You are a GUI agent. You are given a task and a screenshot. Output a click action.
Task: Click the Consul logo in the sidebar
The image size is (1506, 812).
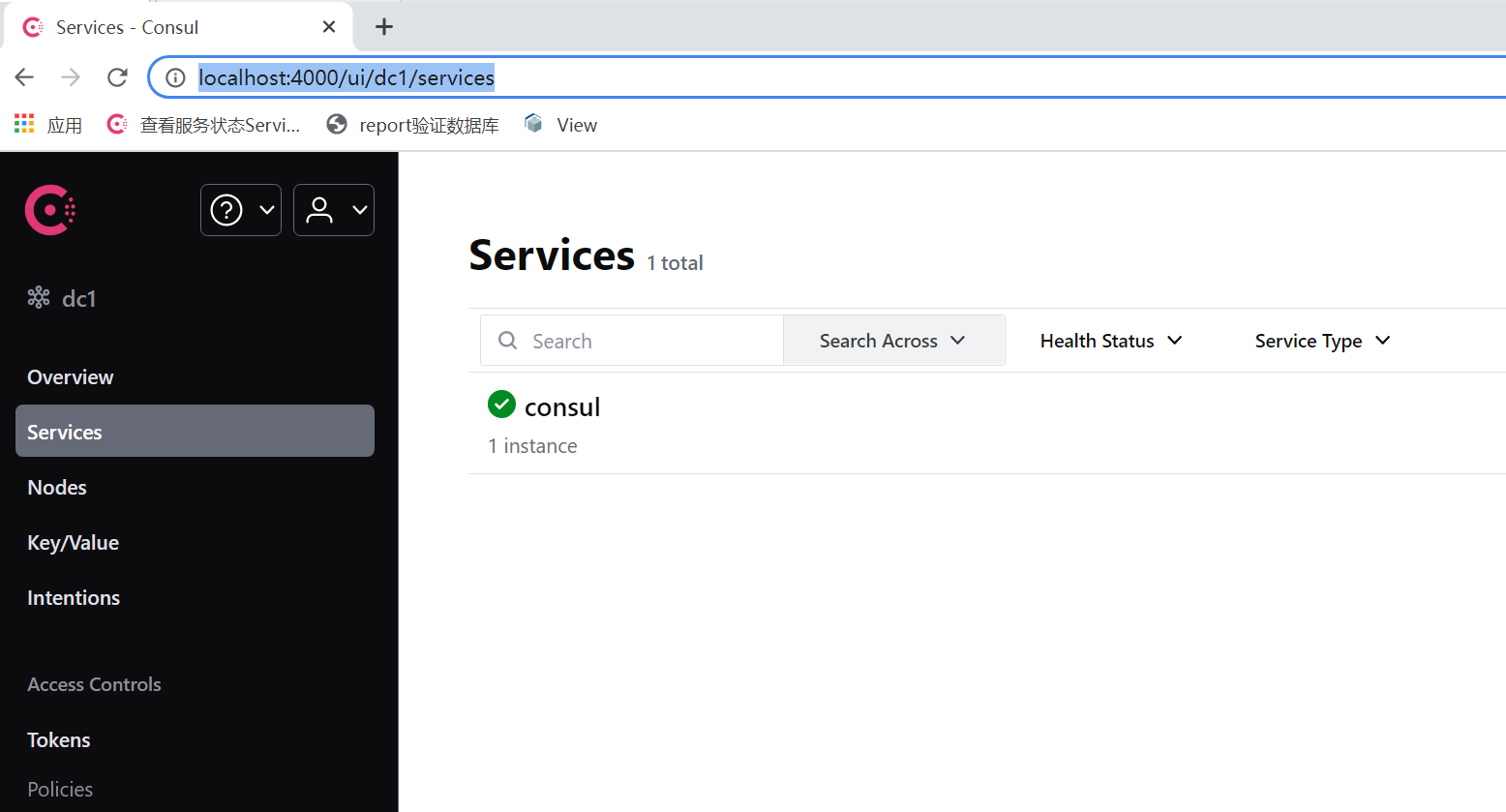click(50, 210)
